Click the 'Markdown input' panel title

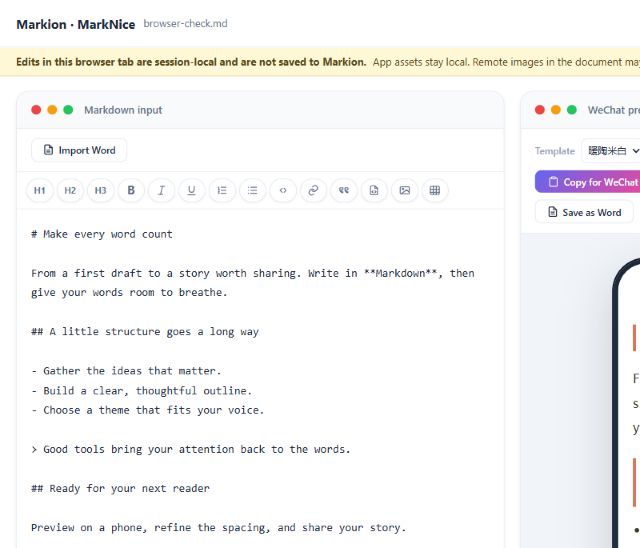tap(123, 110)
